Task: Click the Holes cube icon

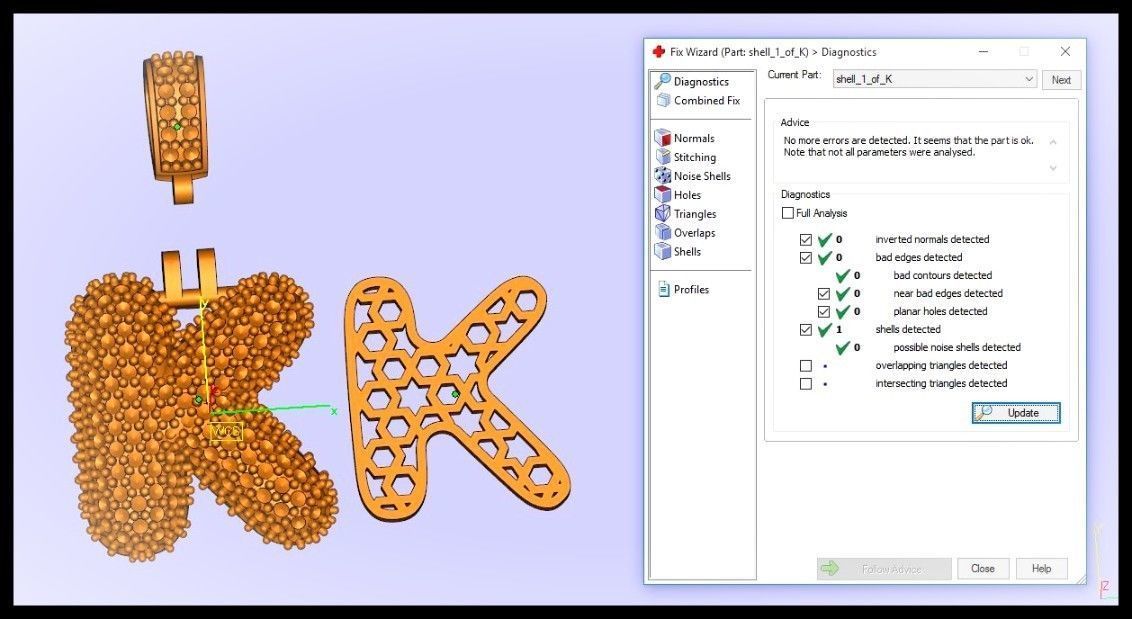Action: coord(662,194)
